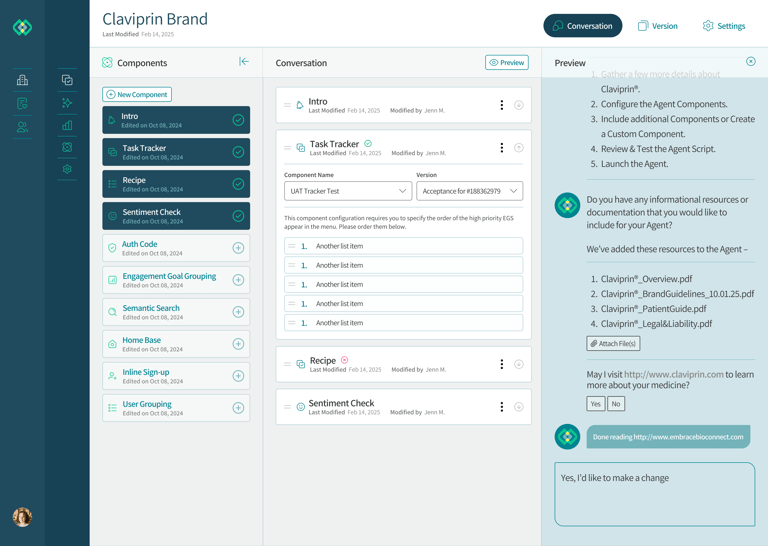This screenshot has height=546, width=768.
Task: Click the preview message input field
Action: coord(654,494)
